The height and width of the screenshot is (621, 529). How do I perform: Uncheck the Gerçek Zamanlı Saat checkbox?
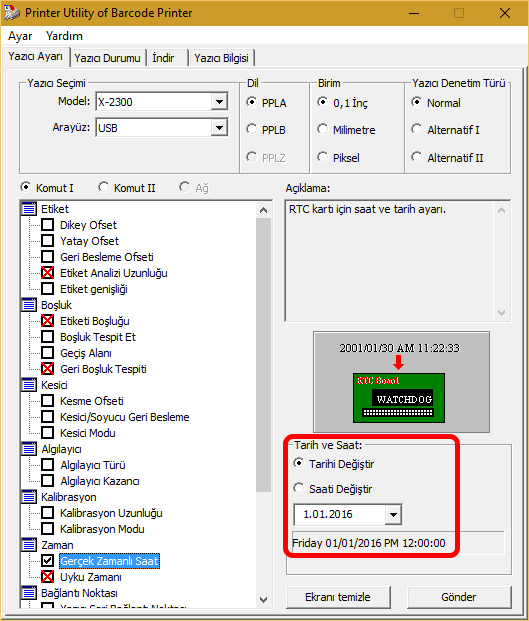click(48, 561)
